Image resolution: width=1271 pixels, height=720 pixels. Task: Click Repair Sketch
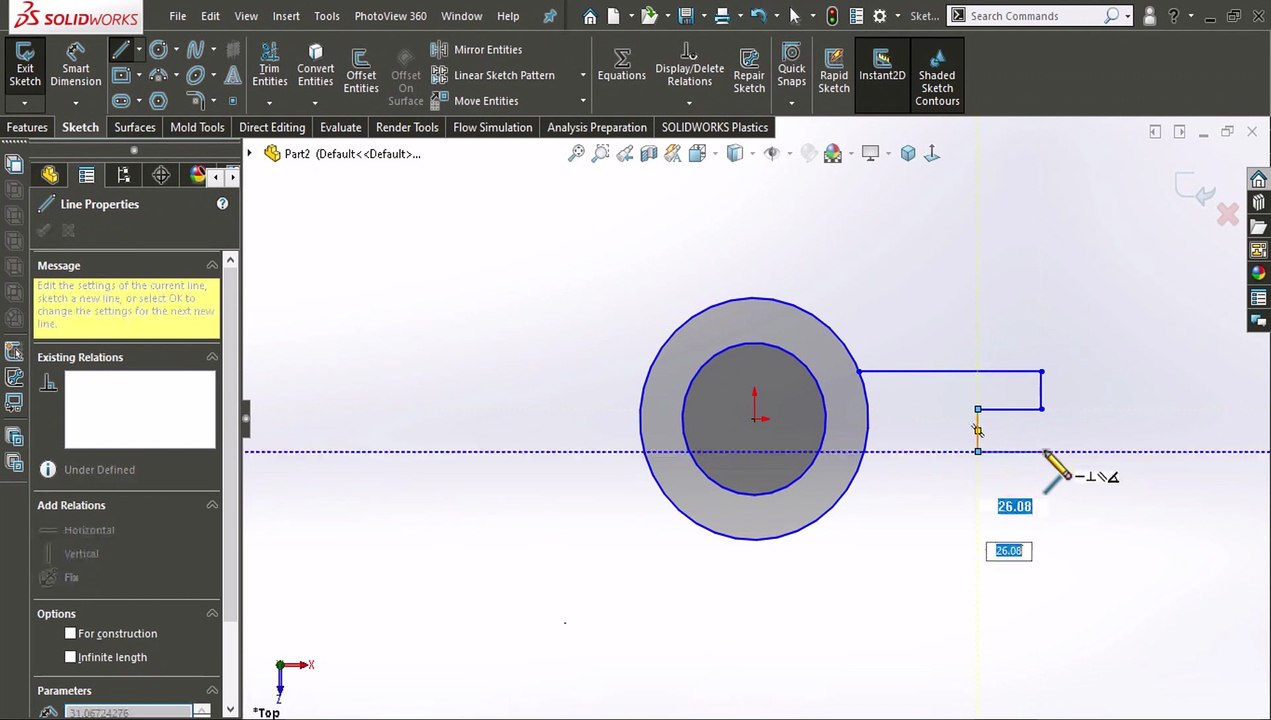[749, 70]
